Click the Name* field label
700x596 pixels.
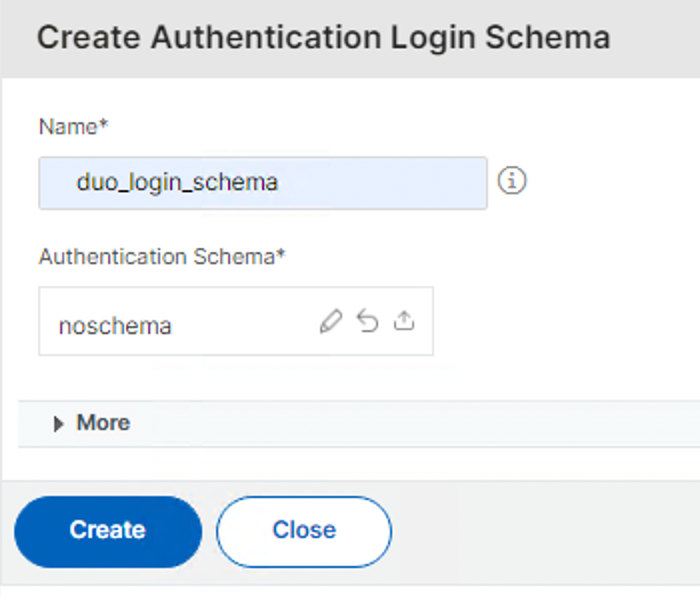coord(73,126)
